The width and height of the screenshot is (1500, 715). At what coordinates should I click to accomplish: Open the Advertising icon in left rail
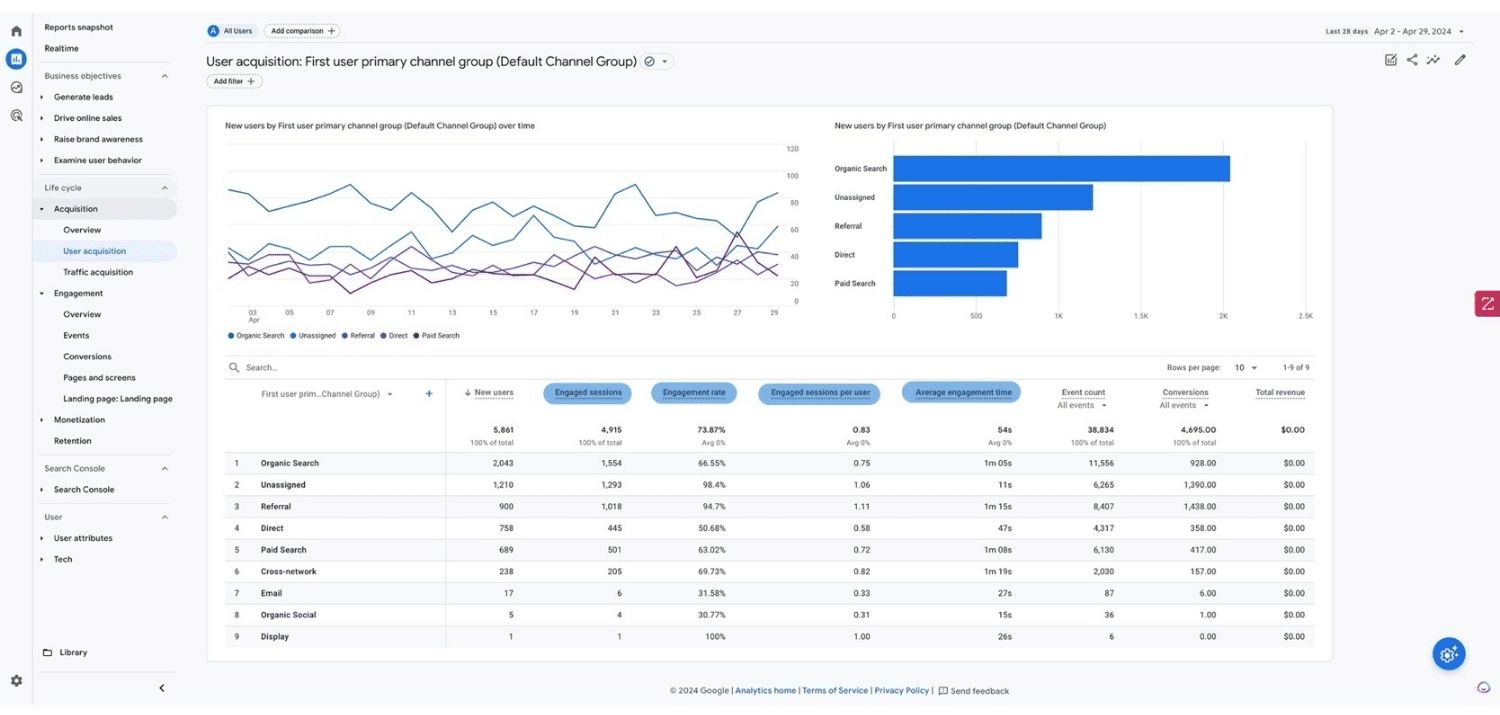pyautogui.click(x=16, y=115)
